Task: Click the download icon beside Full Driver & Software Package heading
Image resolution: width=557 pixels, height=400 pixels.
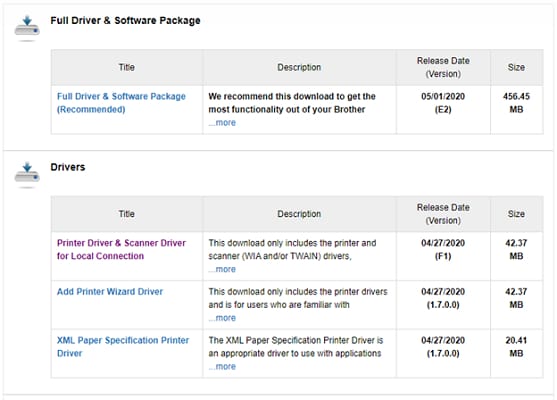Action: [x=27, y=27]
